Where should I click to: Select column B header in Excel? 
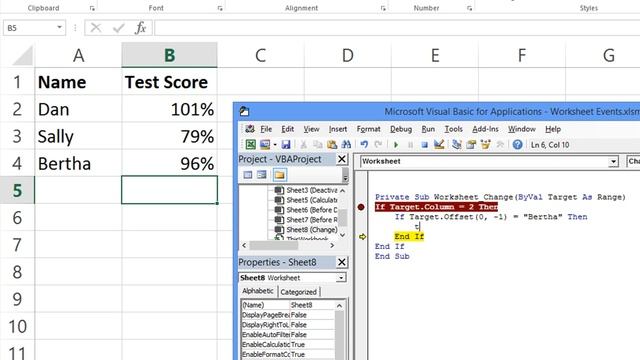[x=169, y=55]
